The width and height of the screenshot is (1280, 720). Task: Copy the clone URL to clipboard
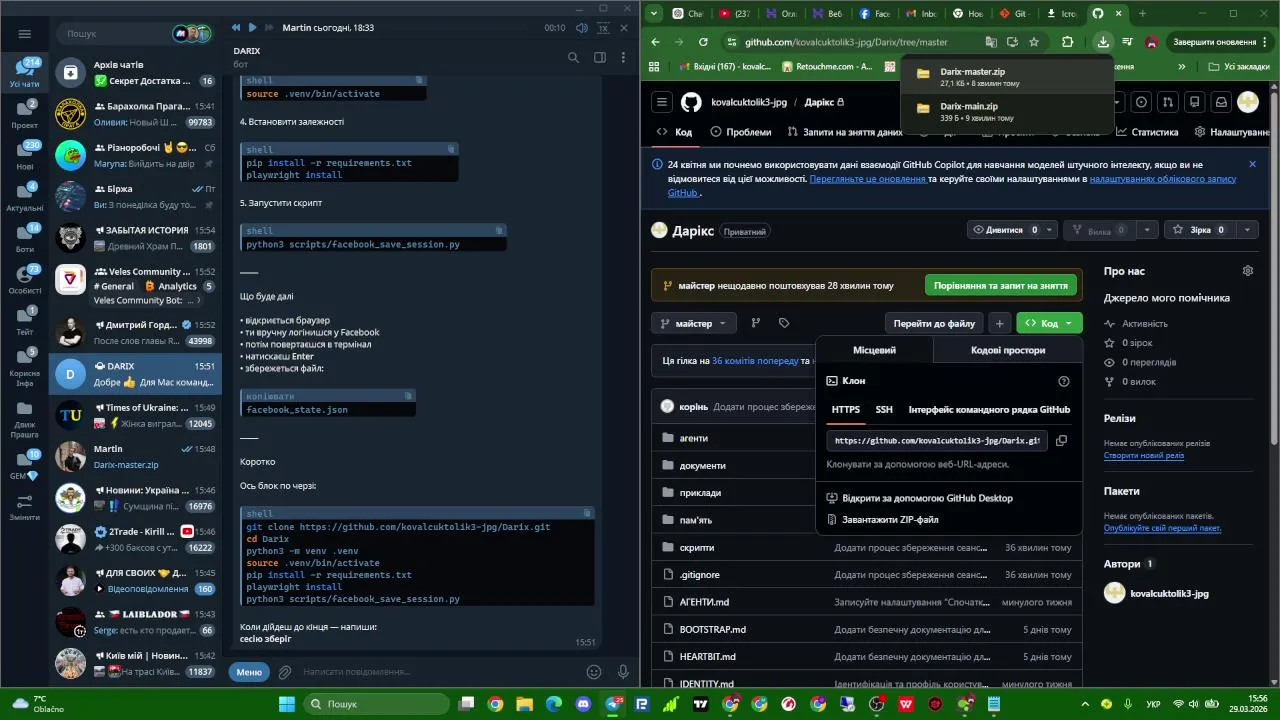(x=1062, y=440)
